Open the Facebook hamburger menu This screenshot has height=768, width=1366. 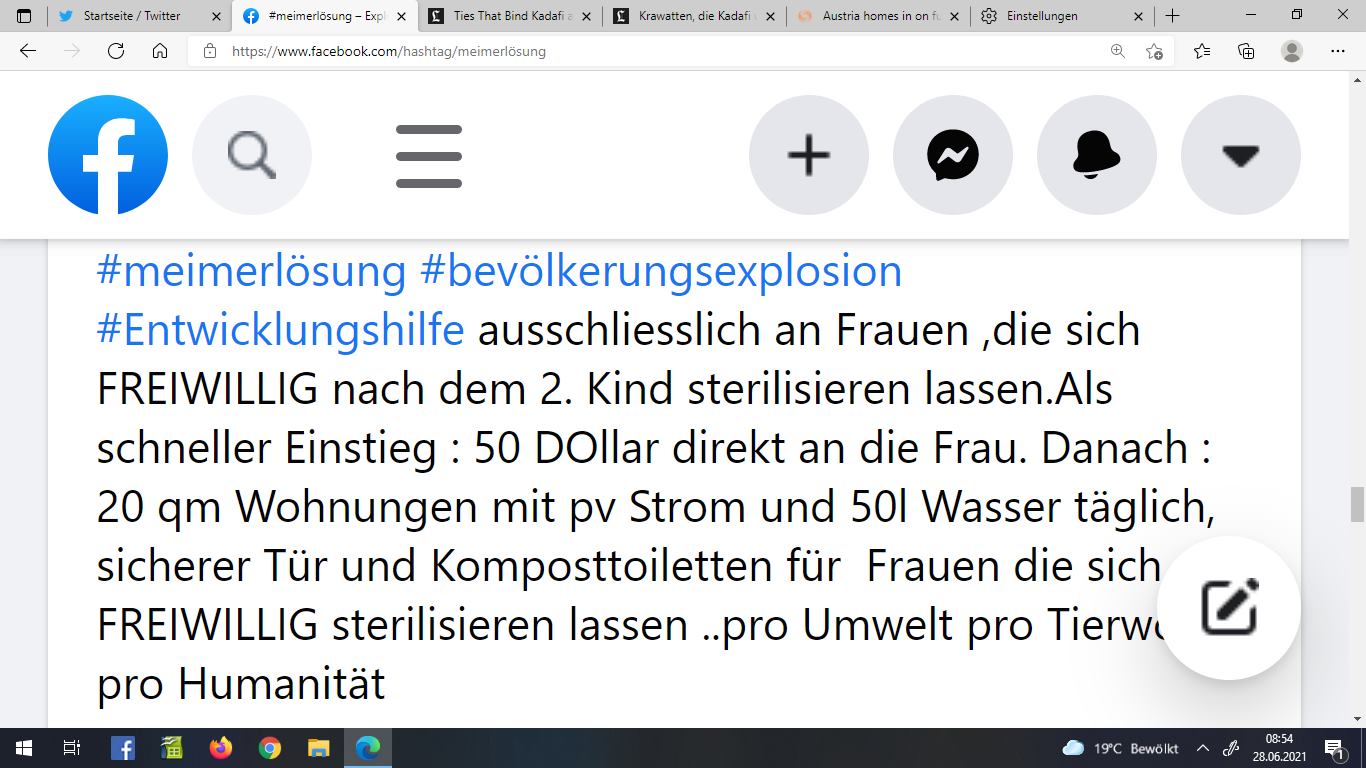(x=429, y=156)
